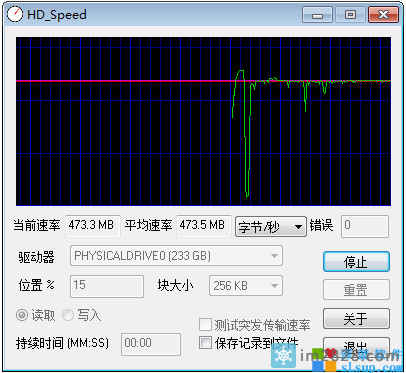Click the 块大小 label
406x373 pixels.
(x=175, y=286)
